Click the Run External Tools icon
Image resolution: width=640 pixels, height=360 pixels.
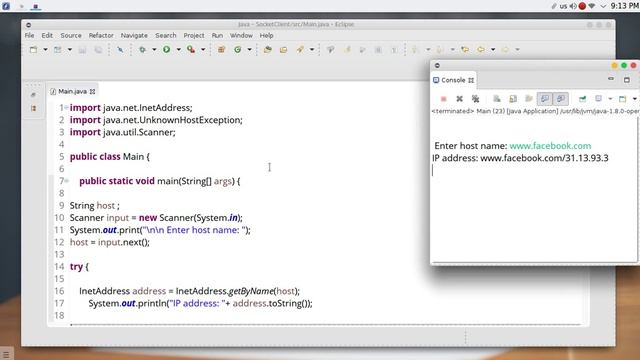pyautogui.click(x=191, y=50)
